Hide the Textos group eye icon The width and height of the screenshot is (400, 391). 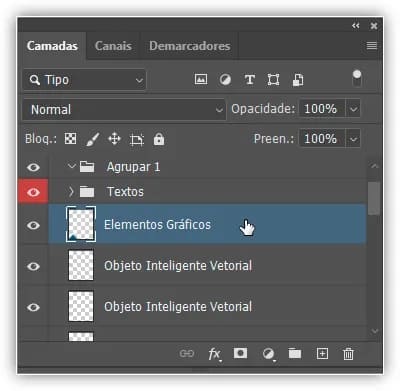pyautogui.click(x=33, y=192)
